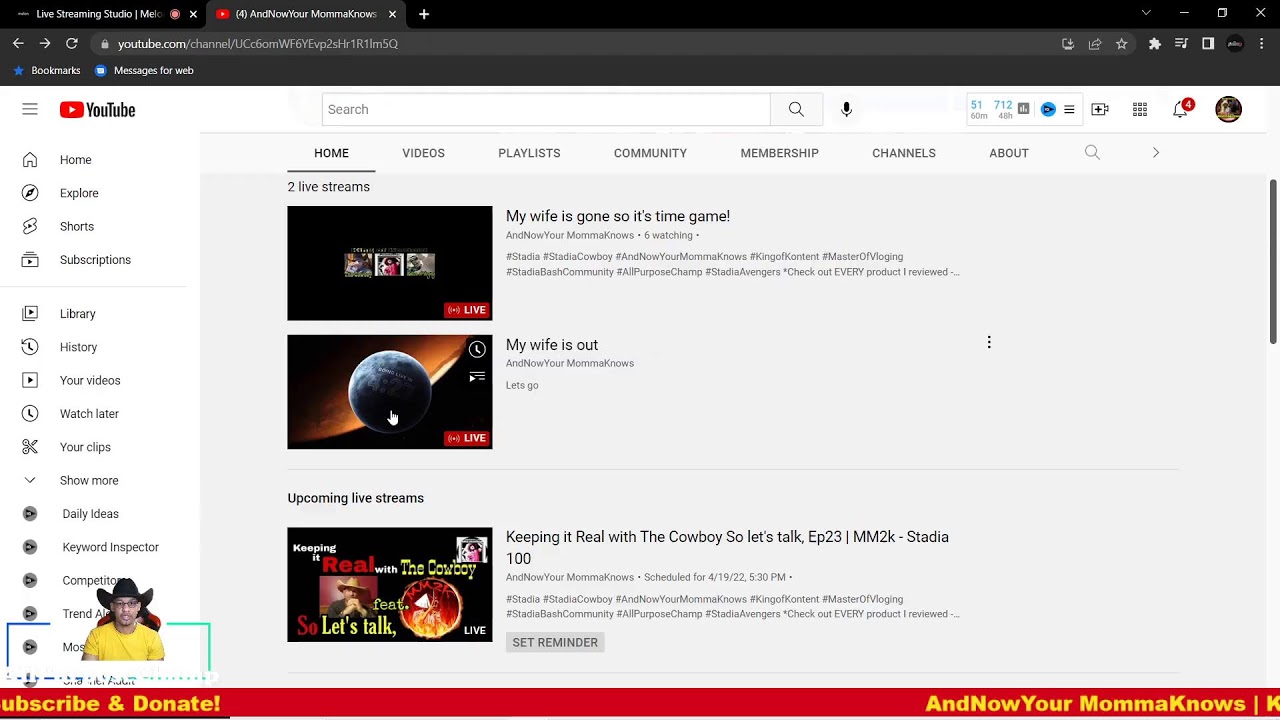Open the Create video camera icon
Screen dimensions: 1280x720
[1100, 109]
